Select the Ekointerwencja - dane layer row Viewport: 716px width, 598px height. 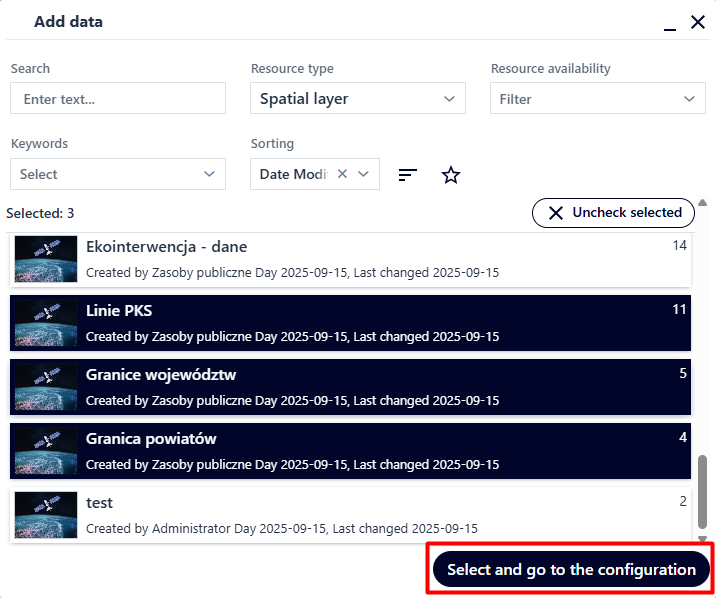point(350,259)
